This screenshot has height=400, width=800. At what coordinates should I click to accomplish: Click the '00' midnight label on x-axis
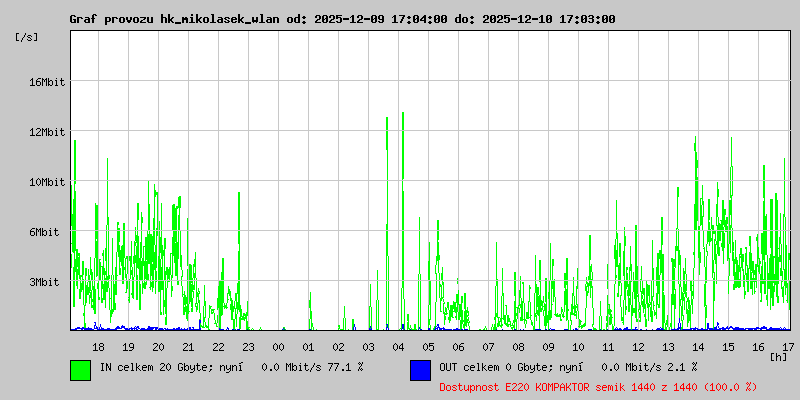pos(278,347)
